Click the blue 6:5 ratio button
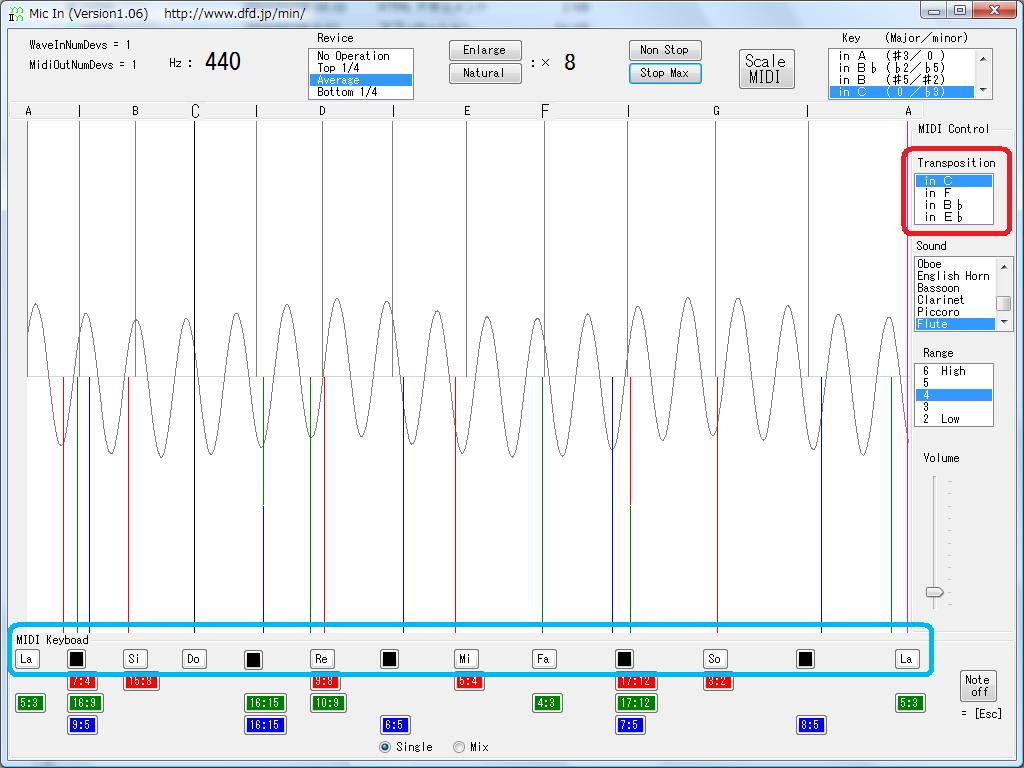 coord(394,725)
